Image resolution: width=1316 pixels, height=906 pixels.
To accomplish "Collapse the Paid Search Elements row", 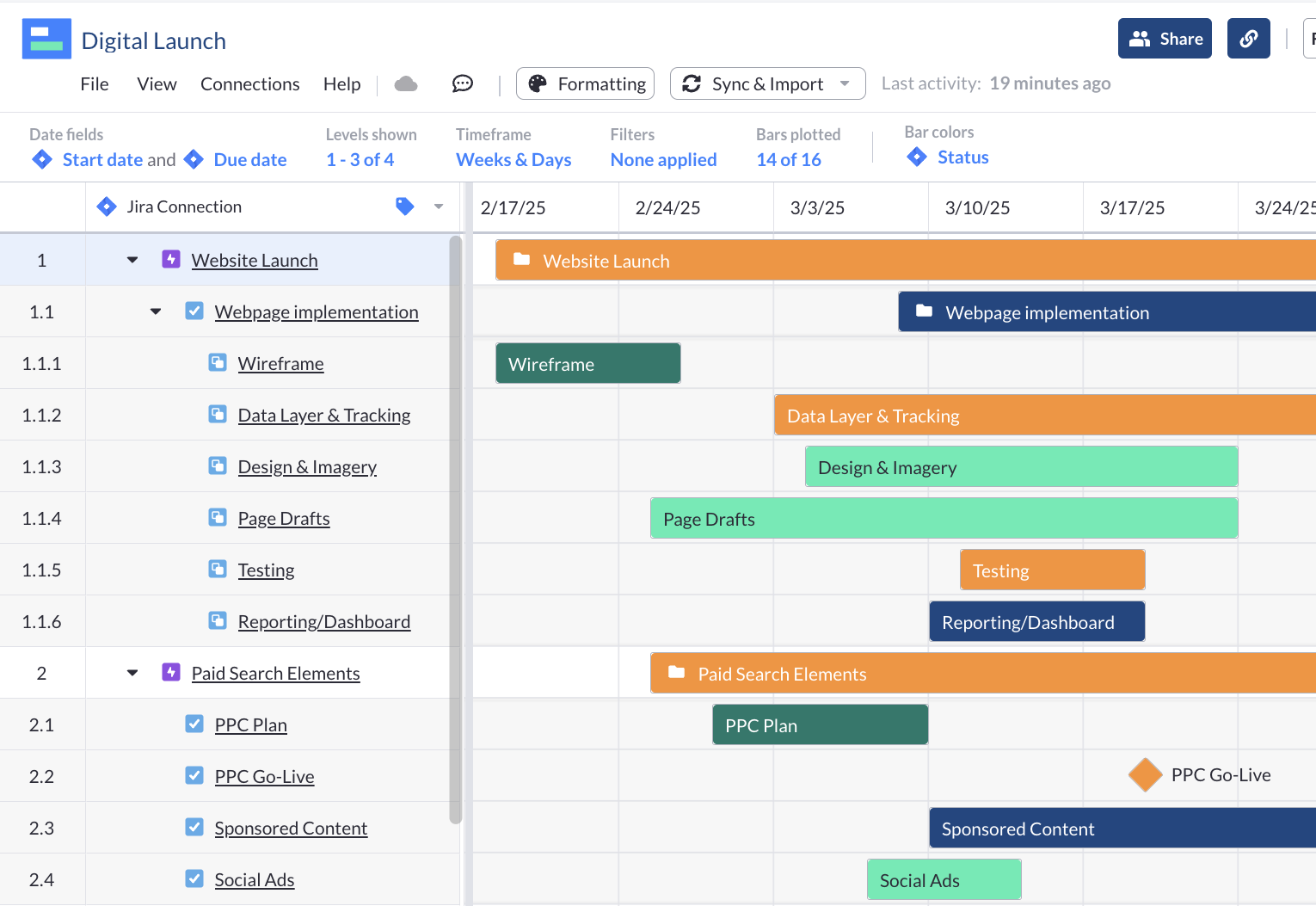I will click(132, 672).
